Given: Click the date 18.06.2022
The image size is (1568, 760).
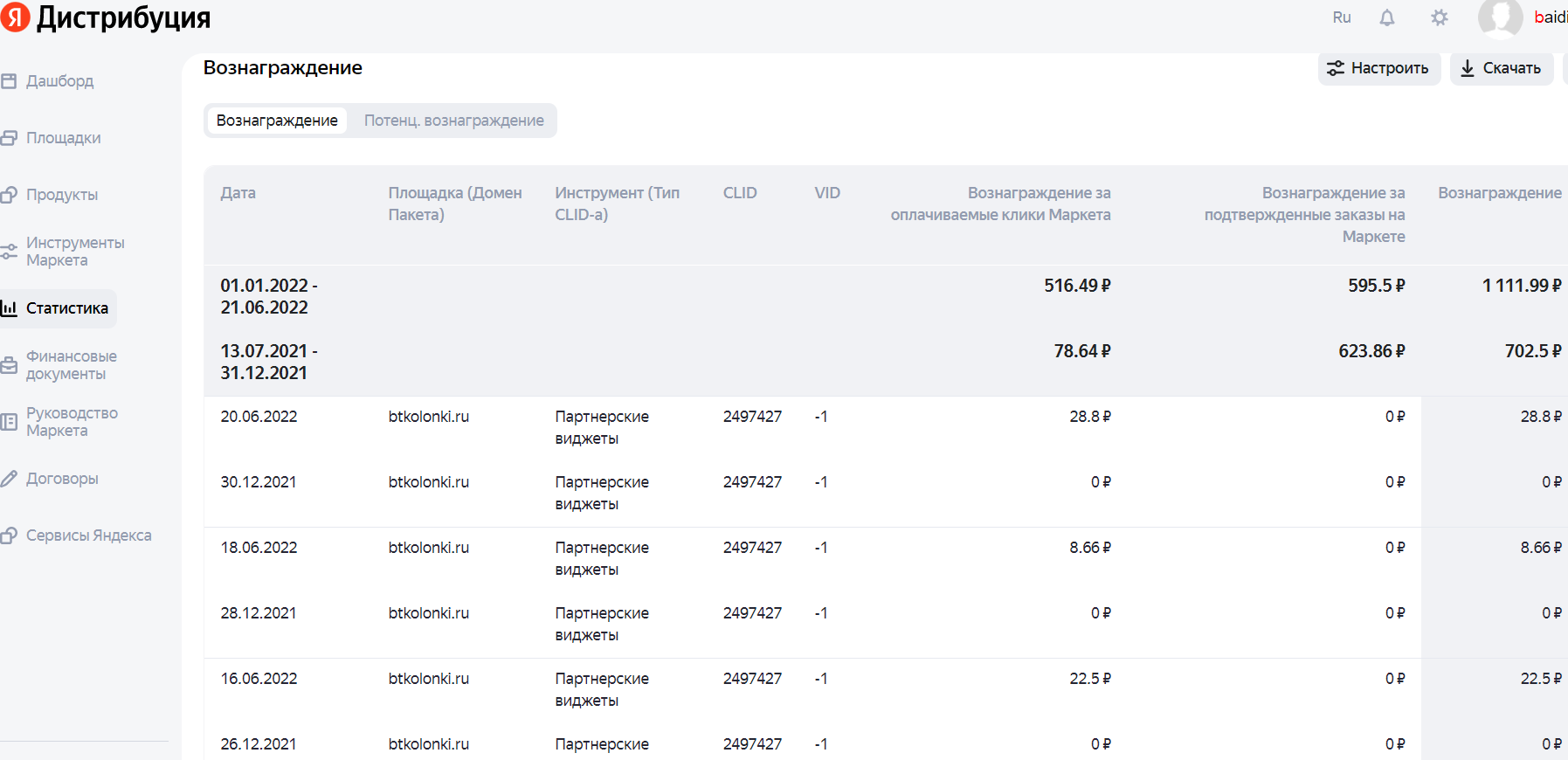Looking at the screenshot, I should [259, 548].
